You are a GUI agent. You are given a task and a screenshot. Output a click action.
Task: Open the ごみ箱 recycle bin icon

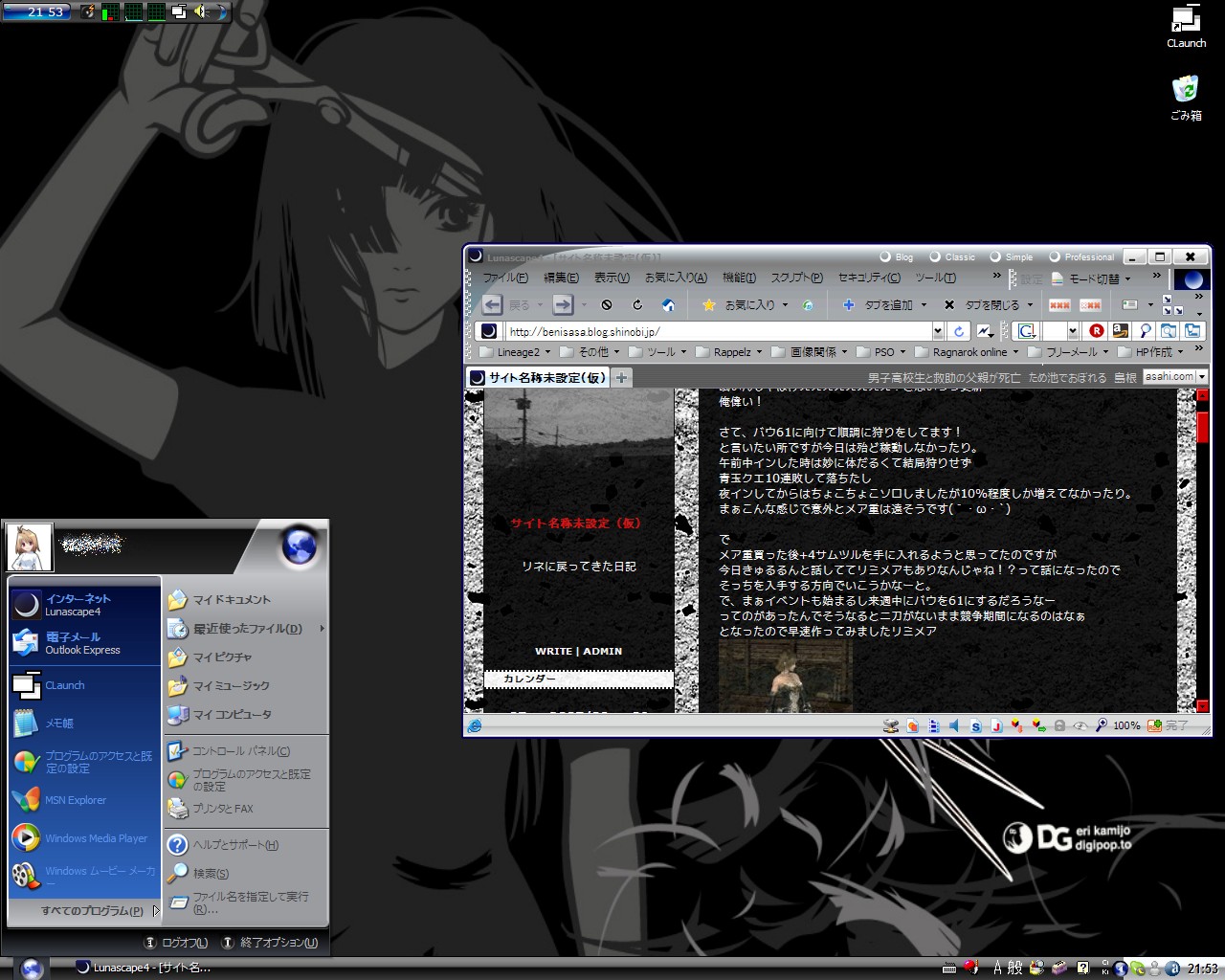pos(1186,98)
